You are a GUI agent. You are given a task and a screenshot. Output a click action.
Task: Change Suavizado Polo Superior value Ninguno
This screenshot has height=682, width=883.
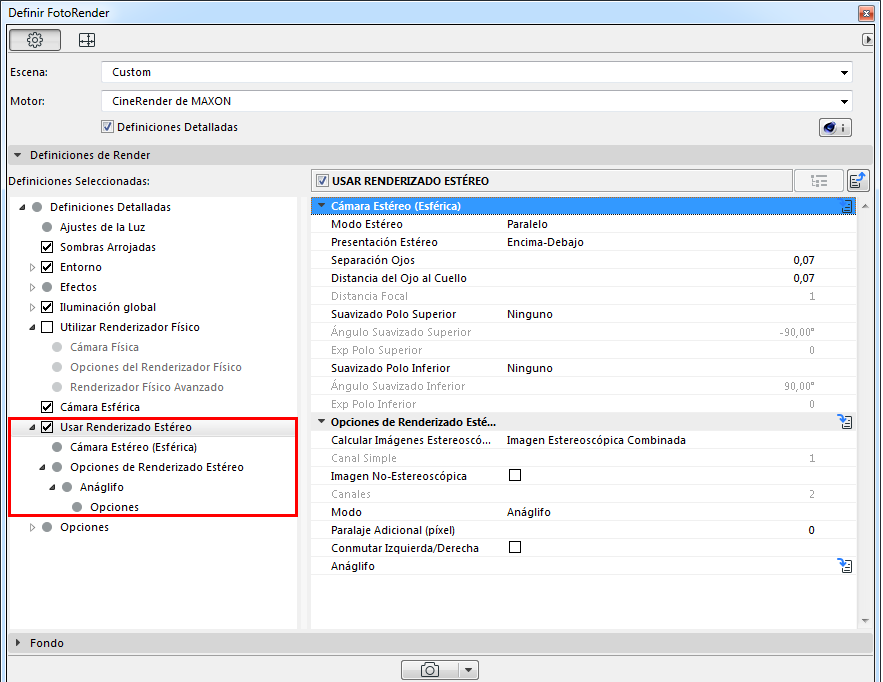(x=529, y=314)
